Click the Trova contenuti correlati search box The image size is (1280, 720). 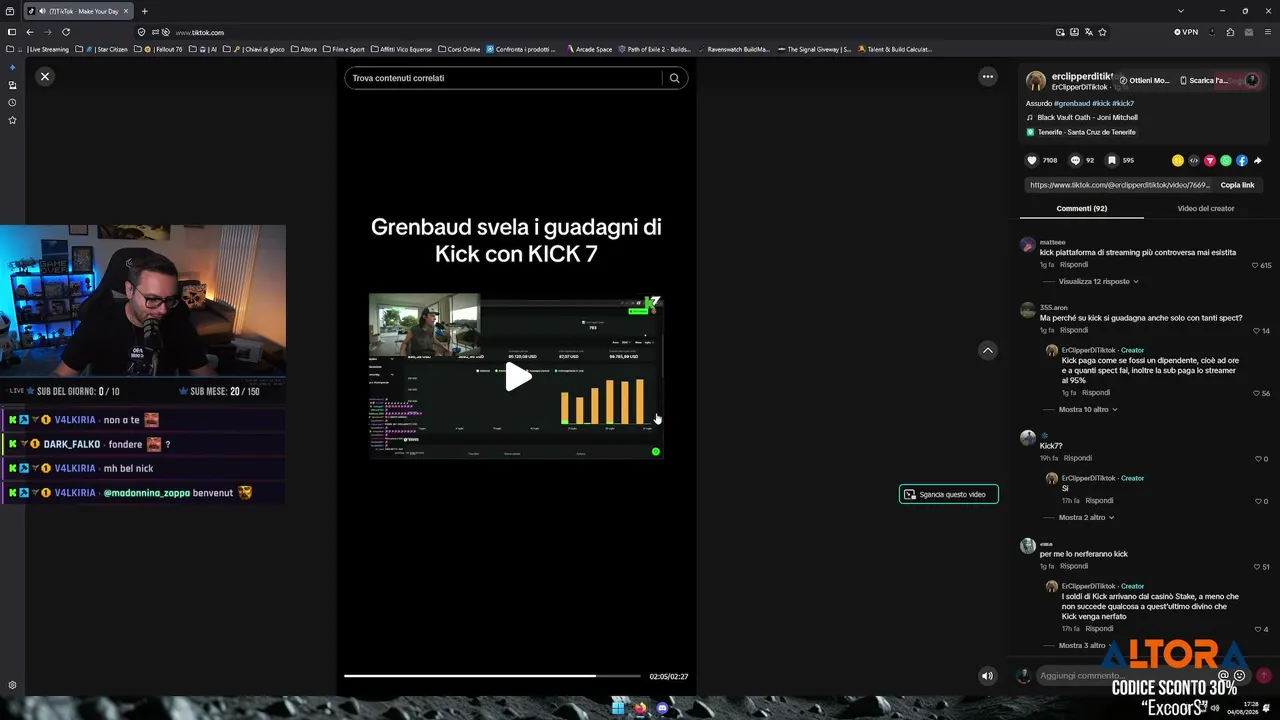503,78
